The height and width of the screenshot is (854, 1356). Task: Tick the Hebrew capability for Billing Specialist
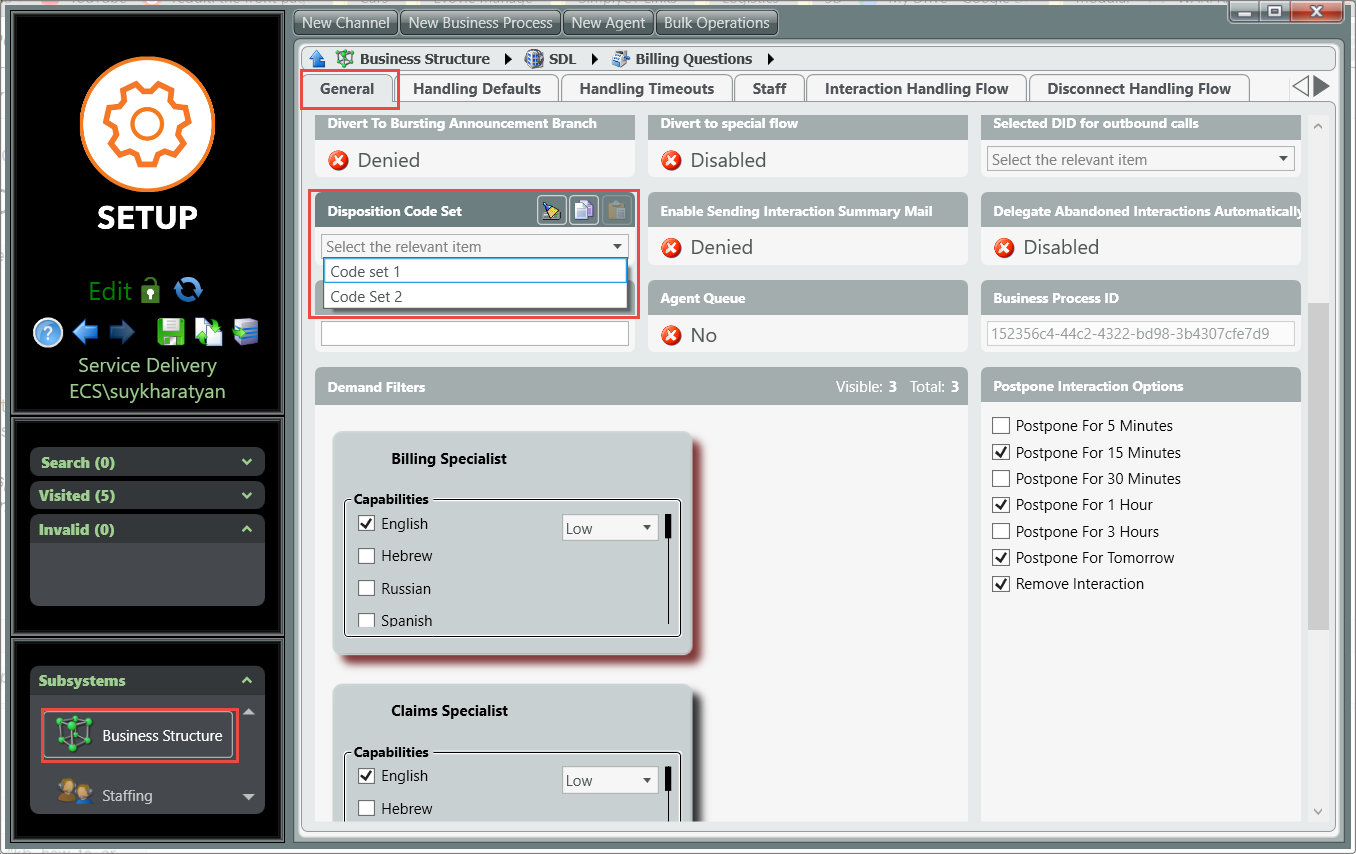(366, 556)
